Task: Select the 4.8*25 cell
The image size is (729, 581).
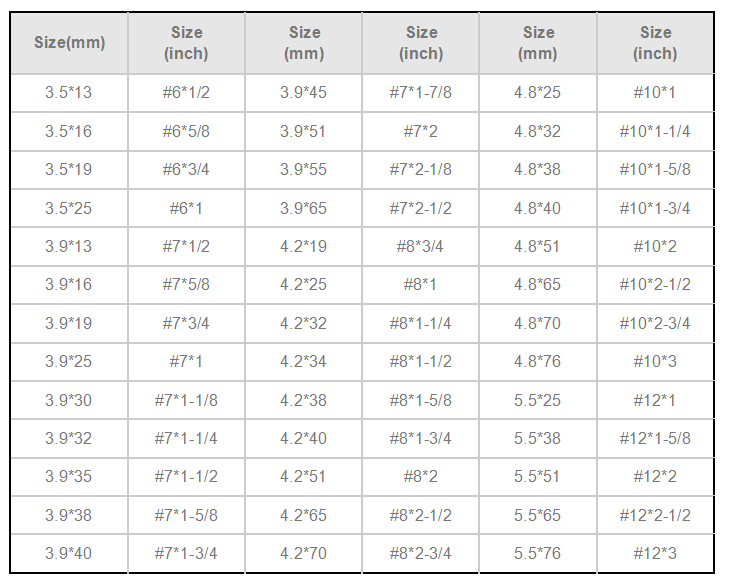Action: click(x=538, y=92)
